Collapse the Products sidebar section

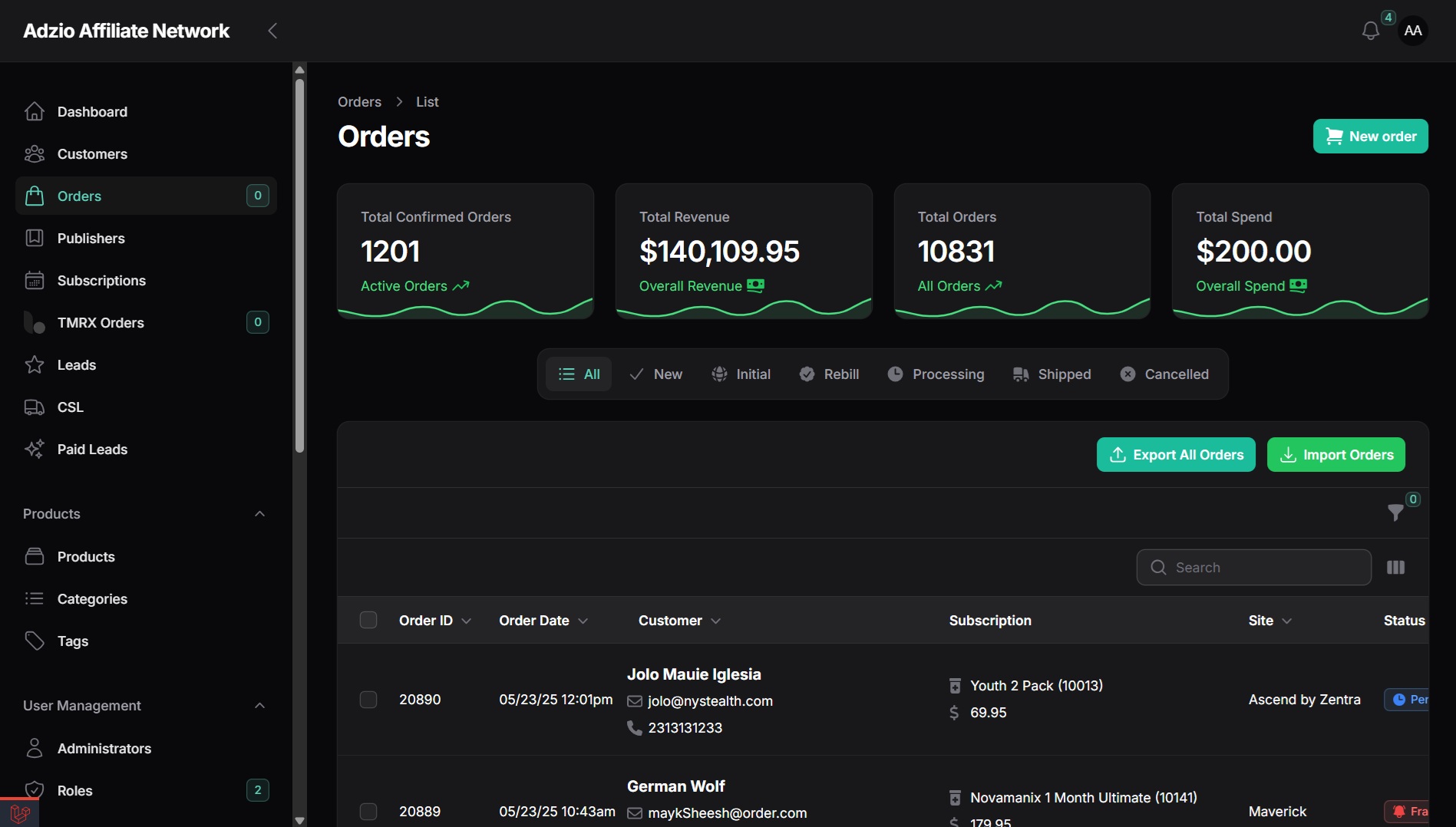(259, 514)
